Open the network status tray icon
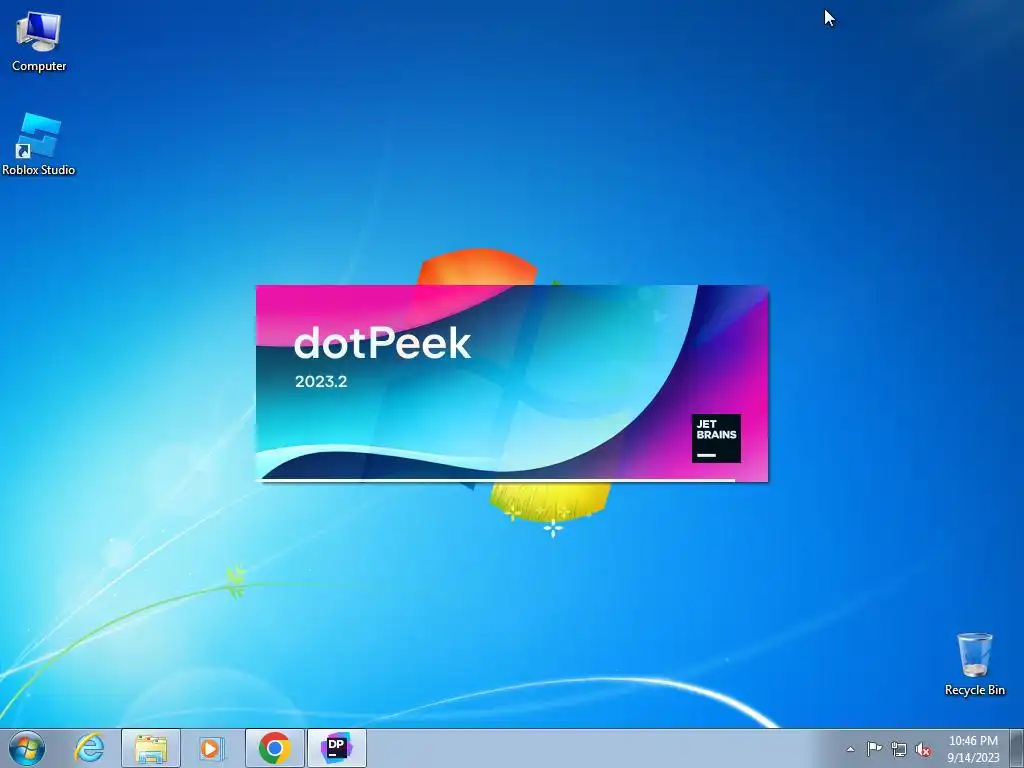The image size is (1024, 768). [x=899, y=749]
